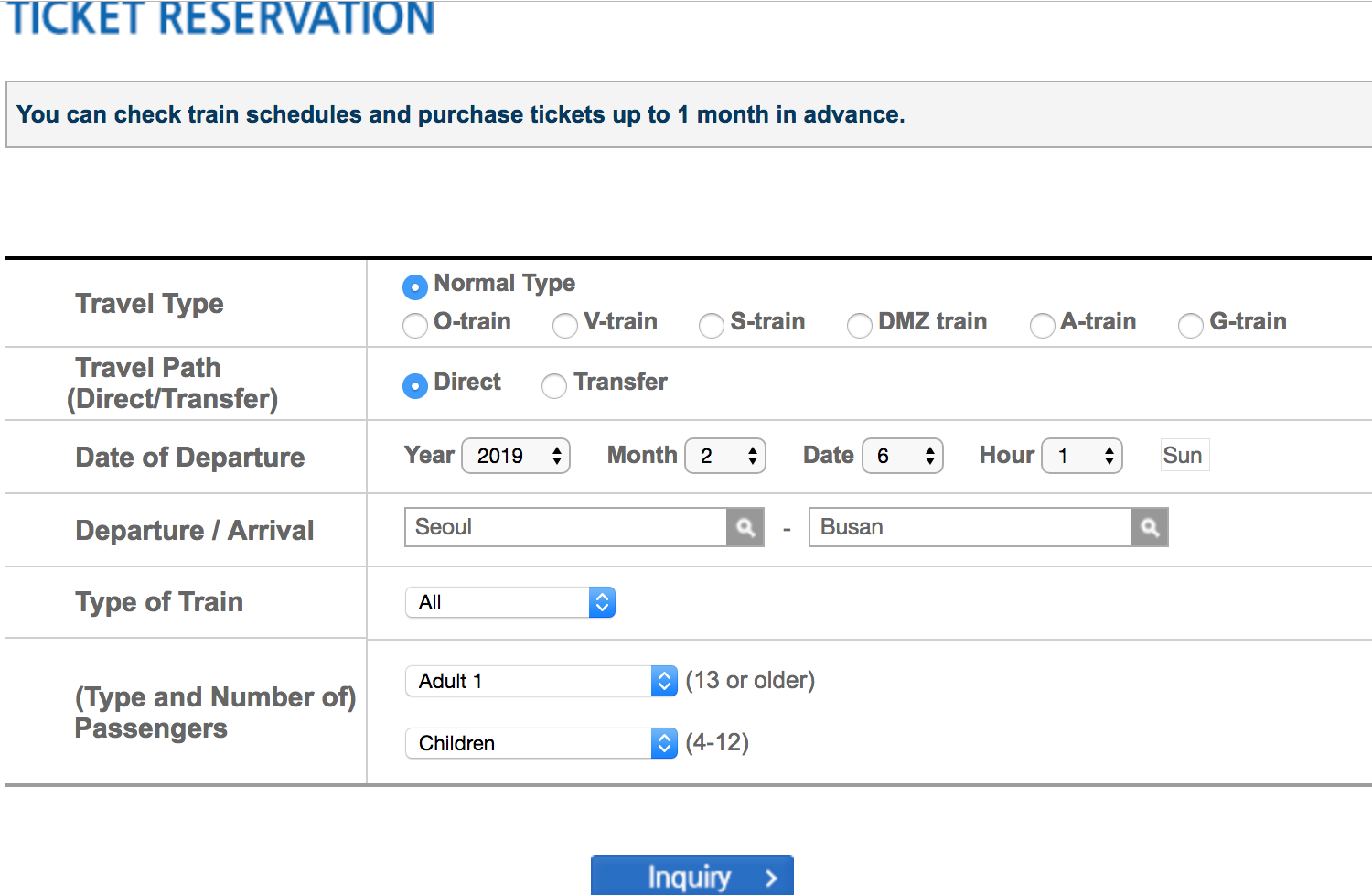This screenshot has height=895, width=1372.
Task: Click the arrival station search magnifier icon
Action: click(x=1150, y=527)
